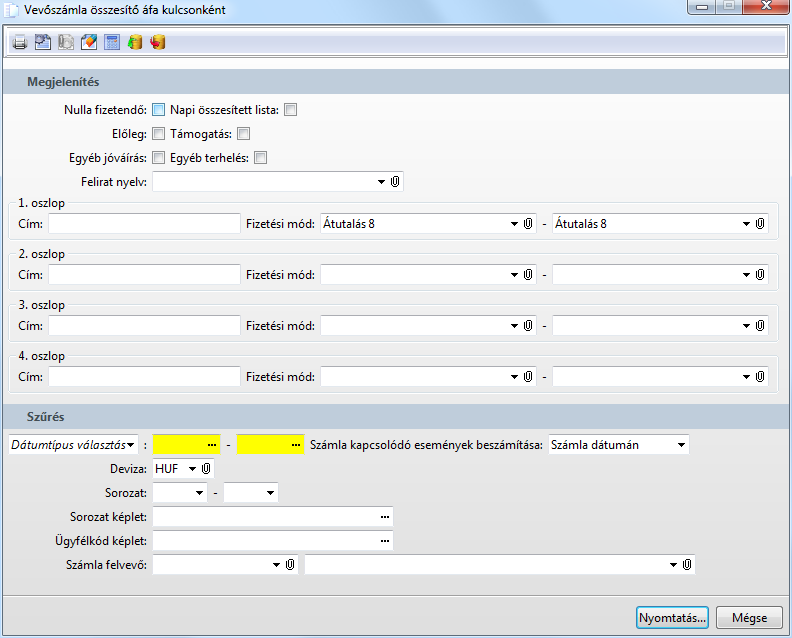Image resolution: width=792 pixels, height=638 pixels.
Task: Open ellipsis picker of first yellow date field
Action: pos(212,445)
